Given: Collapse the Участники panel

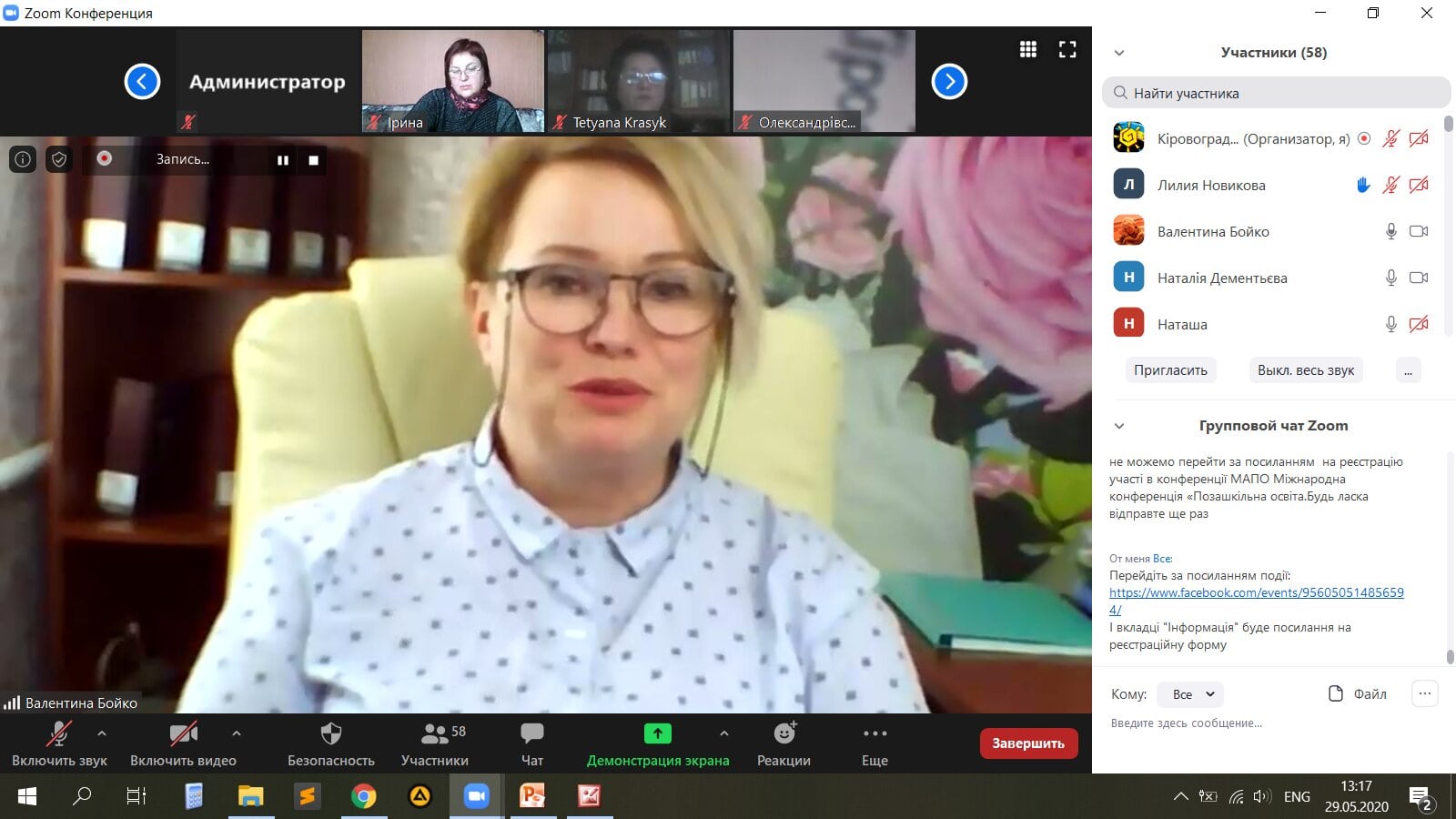Looking at the screenshot, I should click(1119, 53).
